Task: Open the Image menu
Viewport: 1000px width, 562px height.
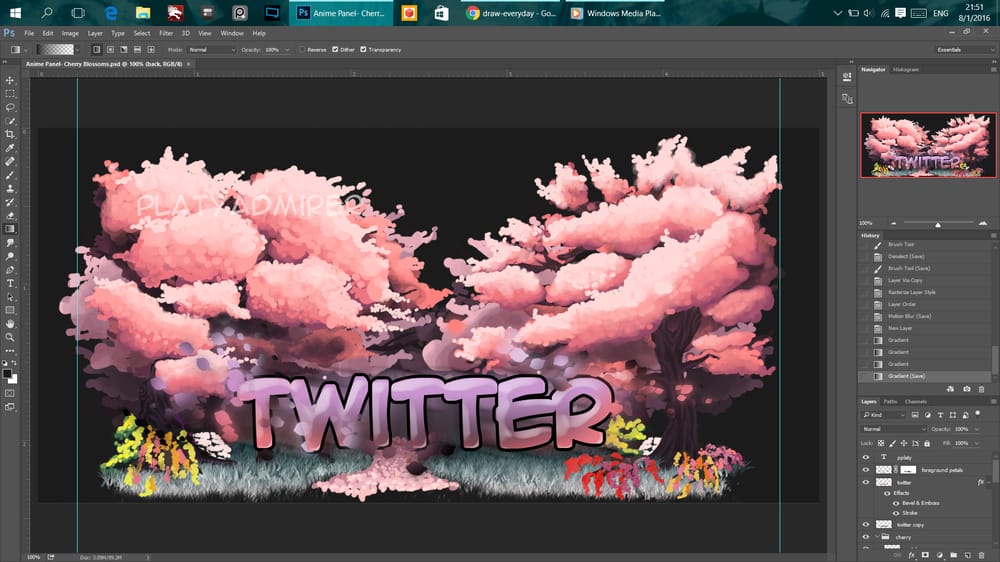Action: 70,33
